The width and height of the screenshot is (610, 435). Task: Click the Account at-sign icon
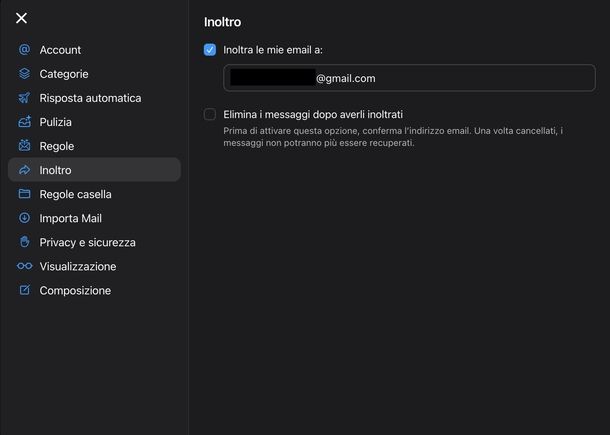[24, 49]
